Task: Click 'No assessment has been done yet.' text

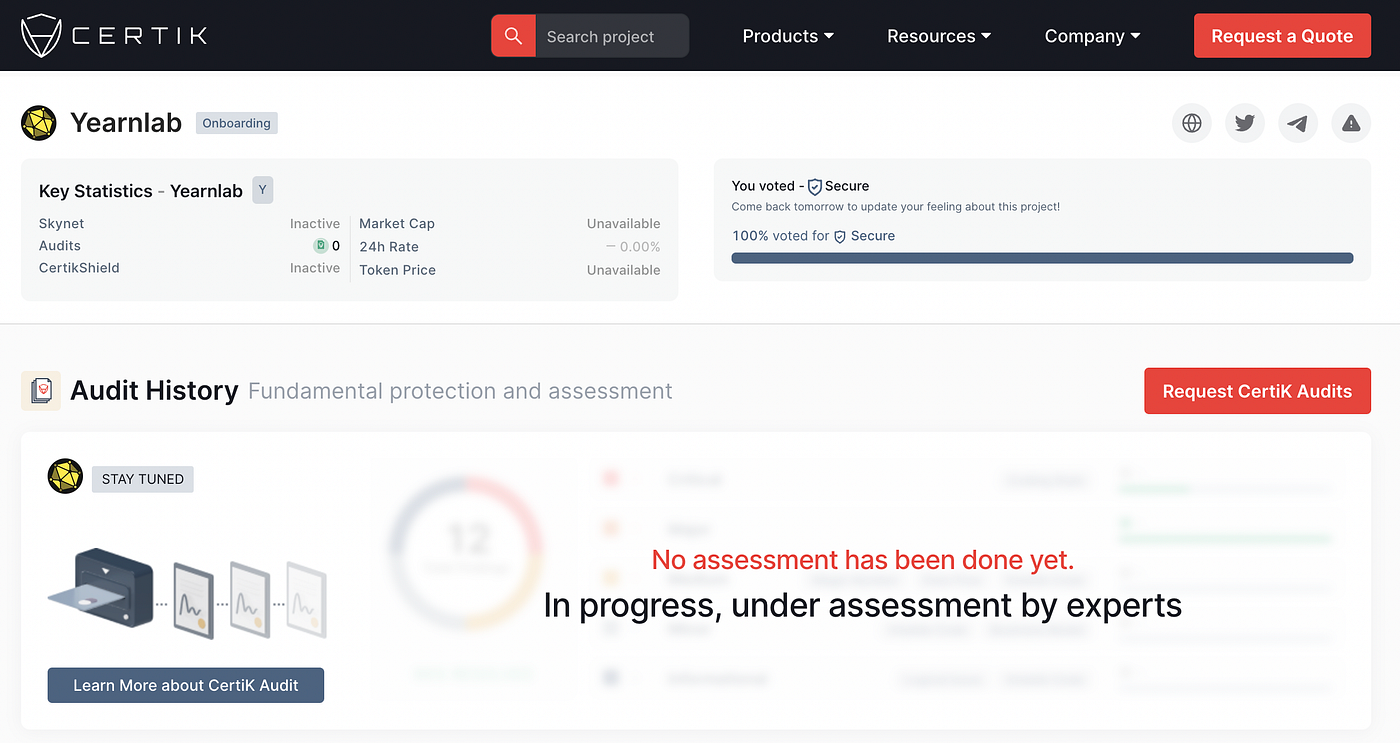Action: [863, 560]
